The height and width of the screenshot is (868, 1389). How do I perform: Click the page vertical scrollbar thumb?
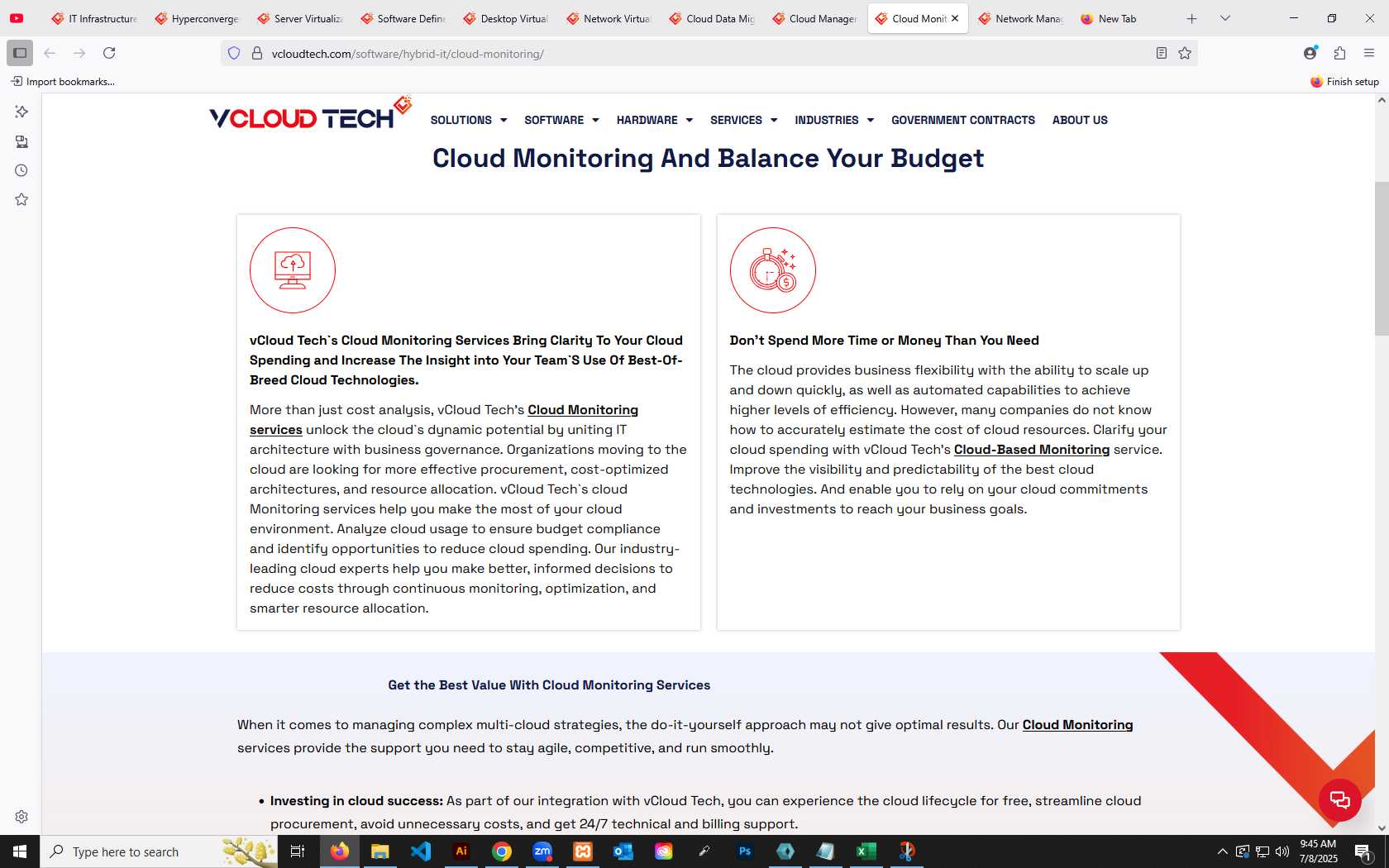pyautogui.click(x=1382, y=258)
